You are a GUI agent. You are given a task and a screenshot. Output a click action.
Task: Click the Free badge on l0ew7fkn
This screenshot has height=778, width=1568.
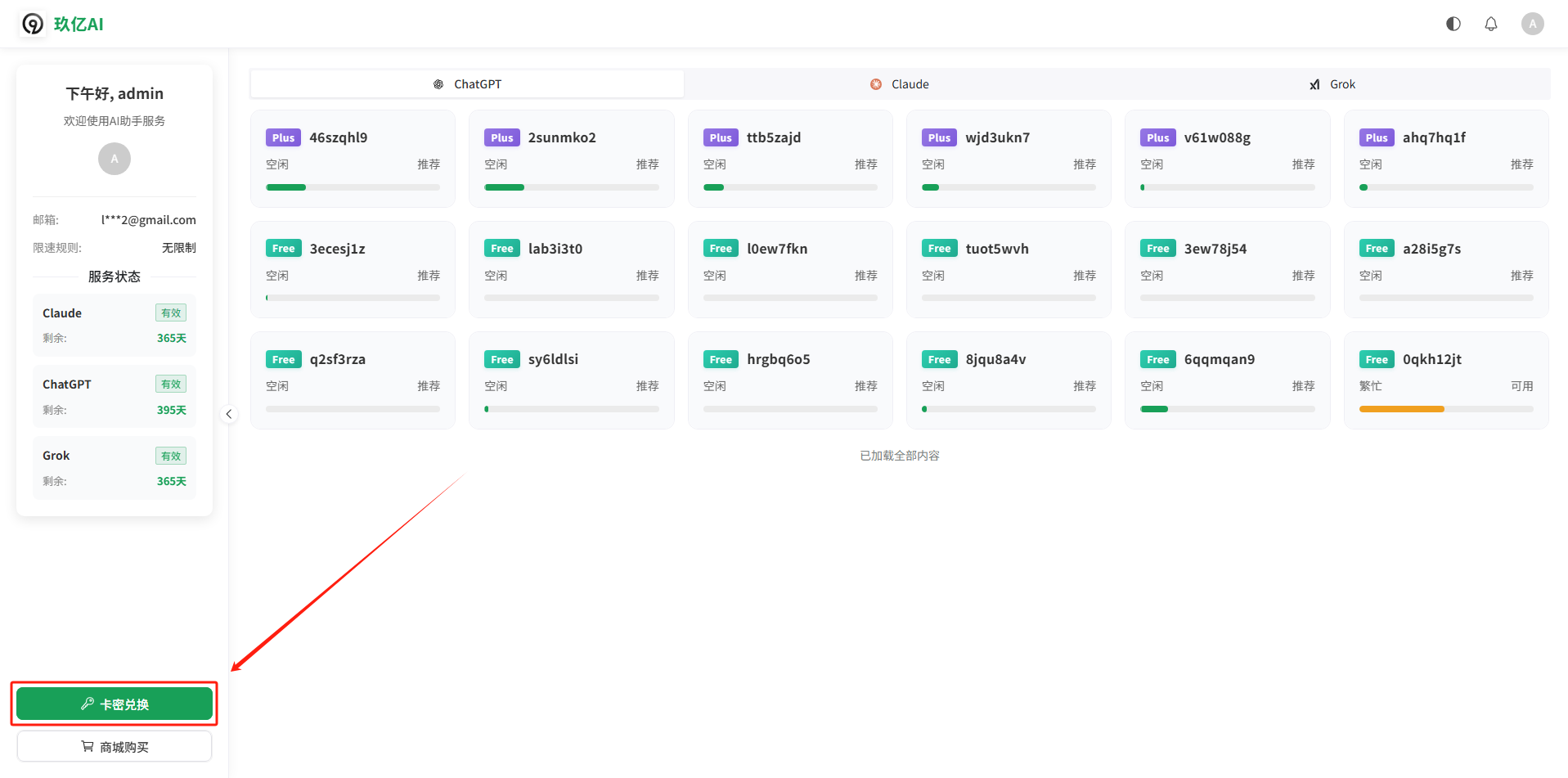point(721,249)
